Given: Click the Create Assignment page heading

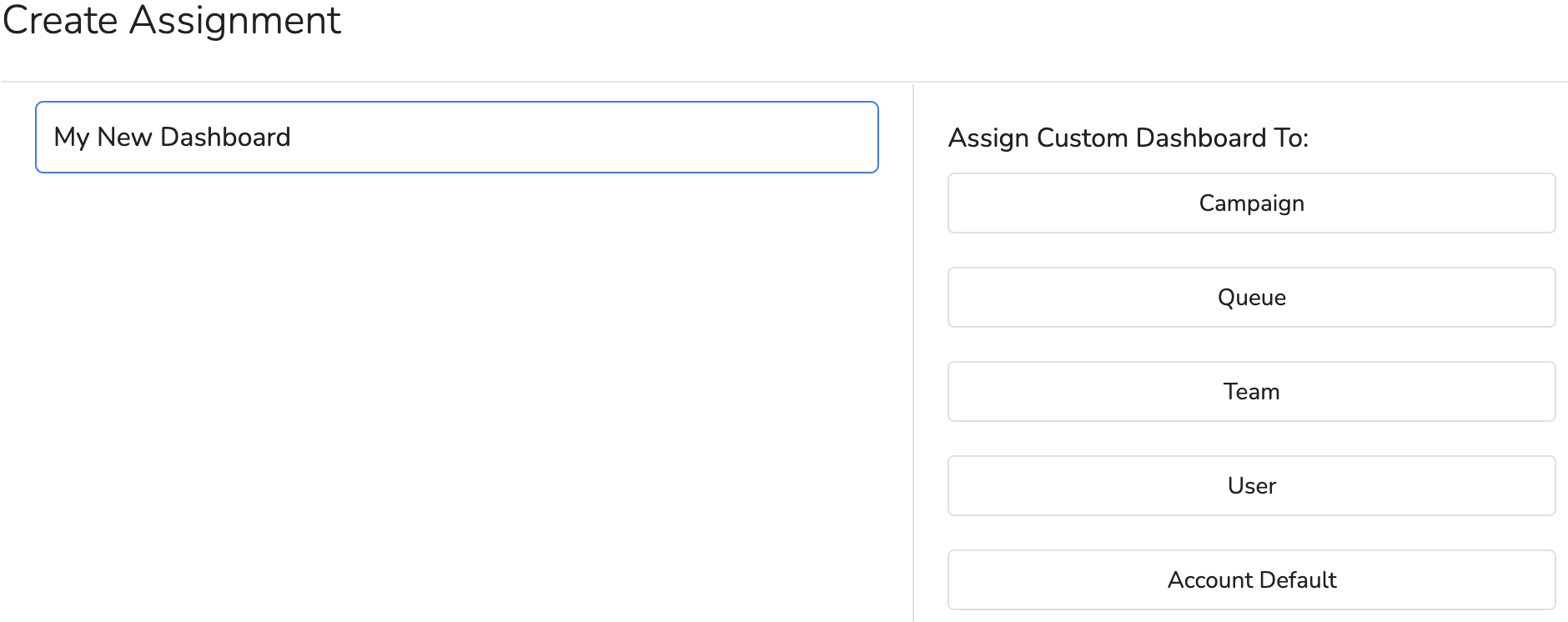Looking at the screenshot, I should coord(170,21).
